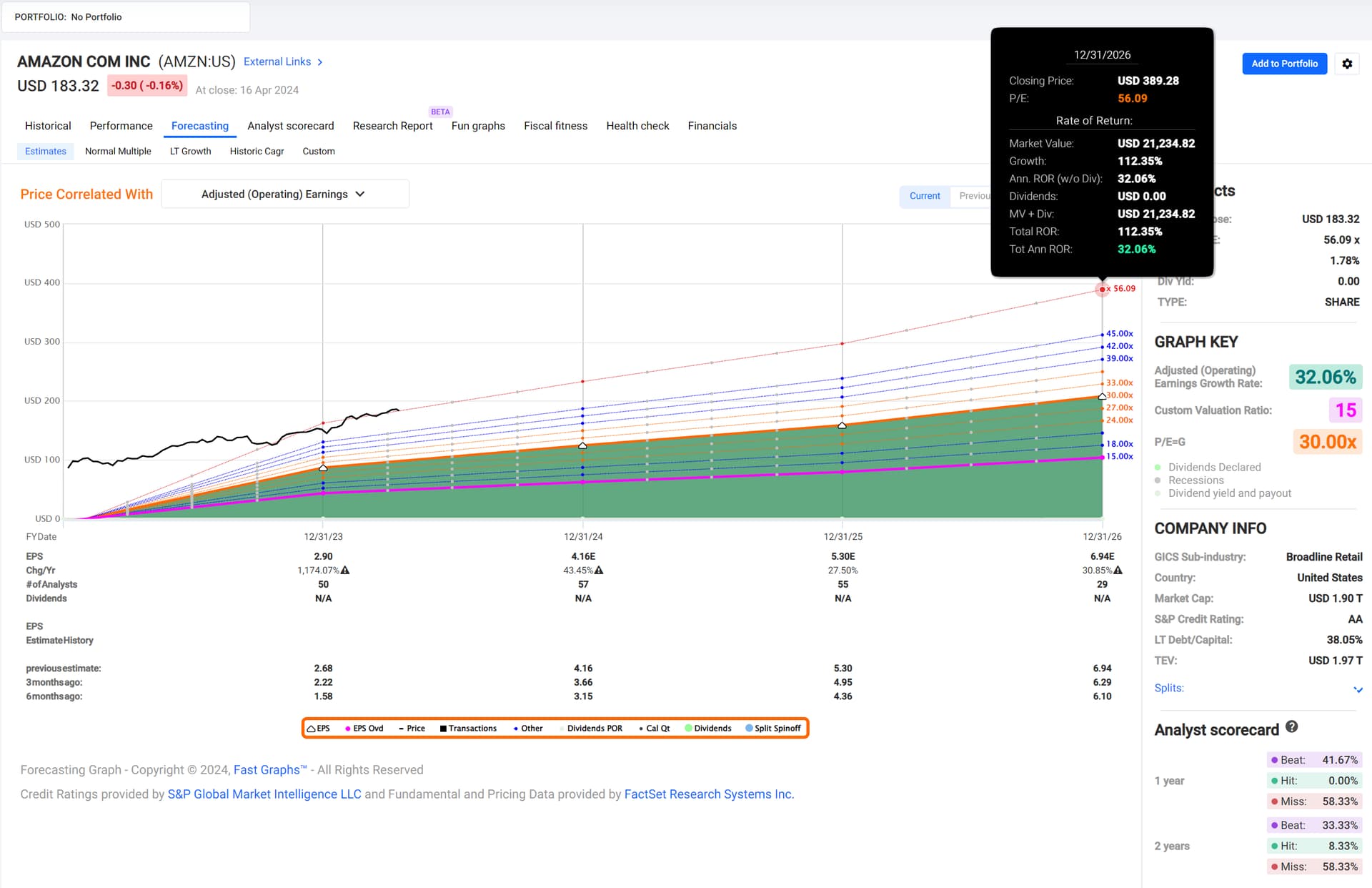Click the External Links chevron arrow

320,62
